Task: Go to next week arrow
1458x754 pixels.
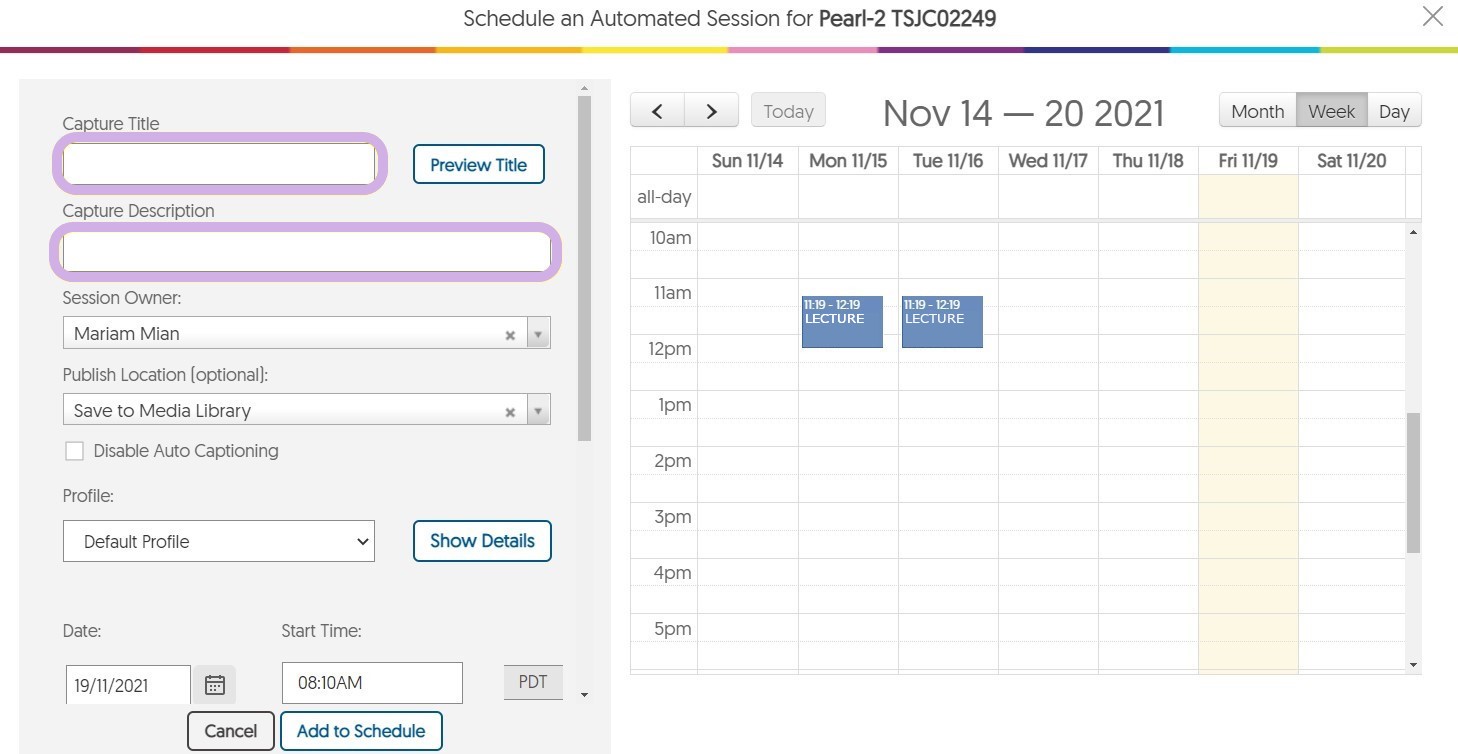Action: 711,111
